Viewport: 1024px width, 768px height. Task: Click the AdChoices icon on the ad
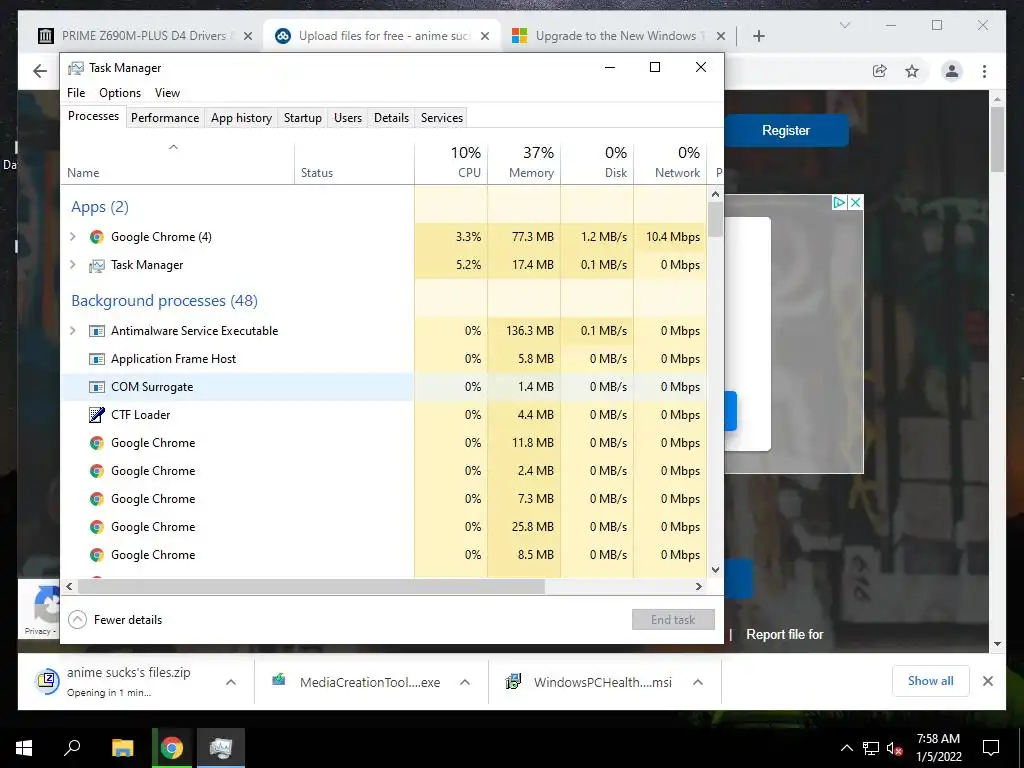[839, 202]
